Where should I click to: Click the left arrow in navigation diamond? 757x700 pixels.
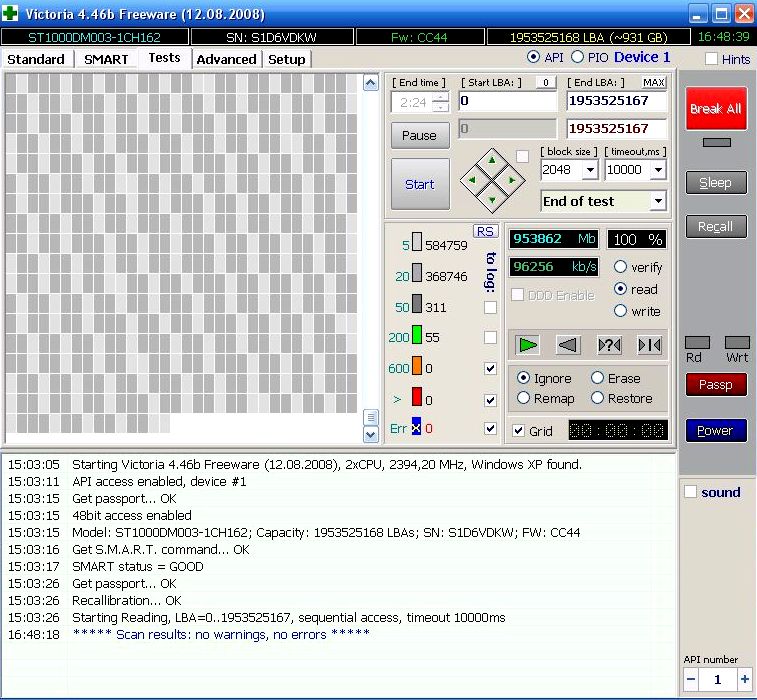pos(472,180)
